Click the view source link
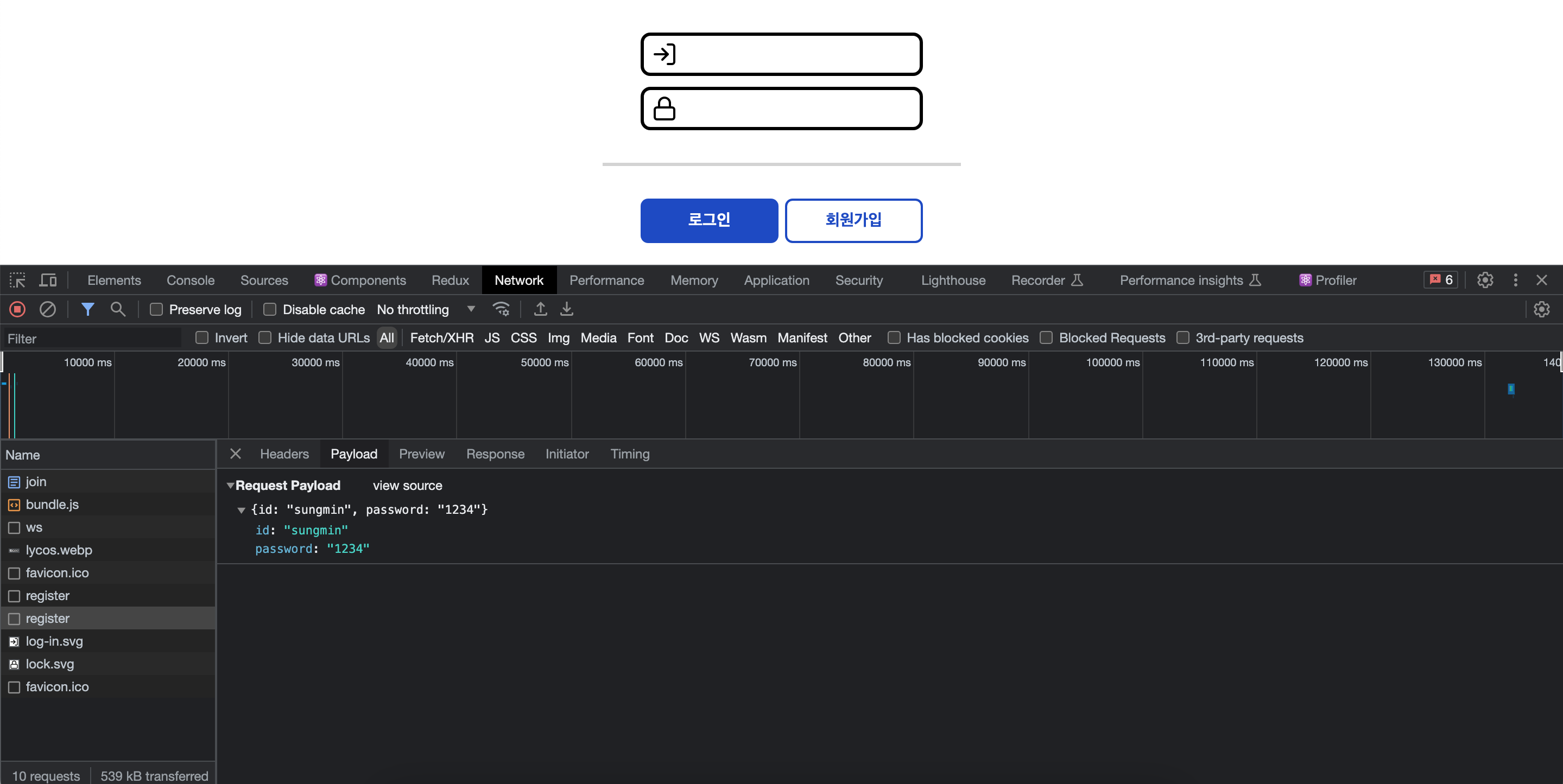 click(407, 486)
